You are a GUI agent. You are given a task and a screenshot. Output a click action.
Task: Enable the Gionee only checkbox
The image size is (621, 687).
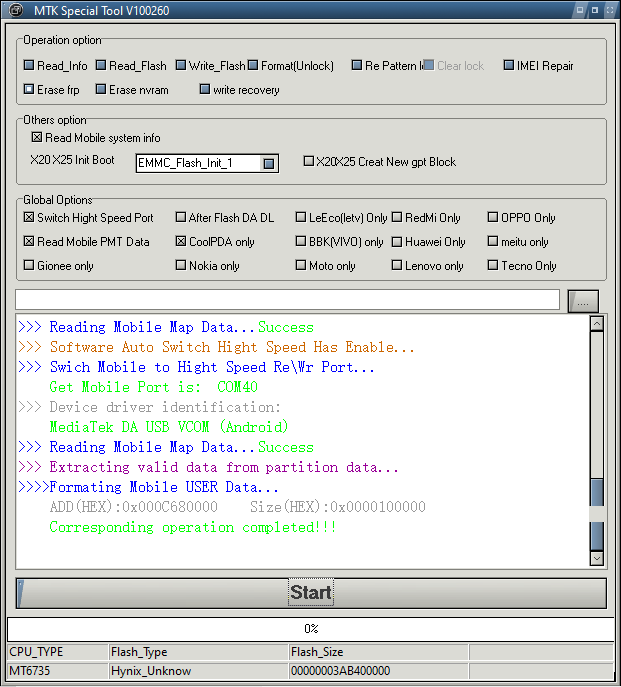(29, 266)
